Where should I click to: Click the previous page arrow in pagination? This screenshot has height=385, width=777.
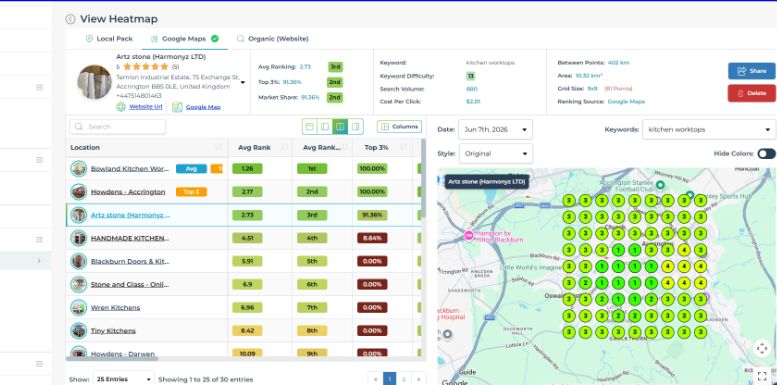click(x=375, y=379)
